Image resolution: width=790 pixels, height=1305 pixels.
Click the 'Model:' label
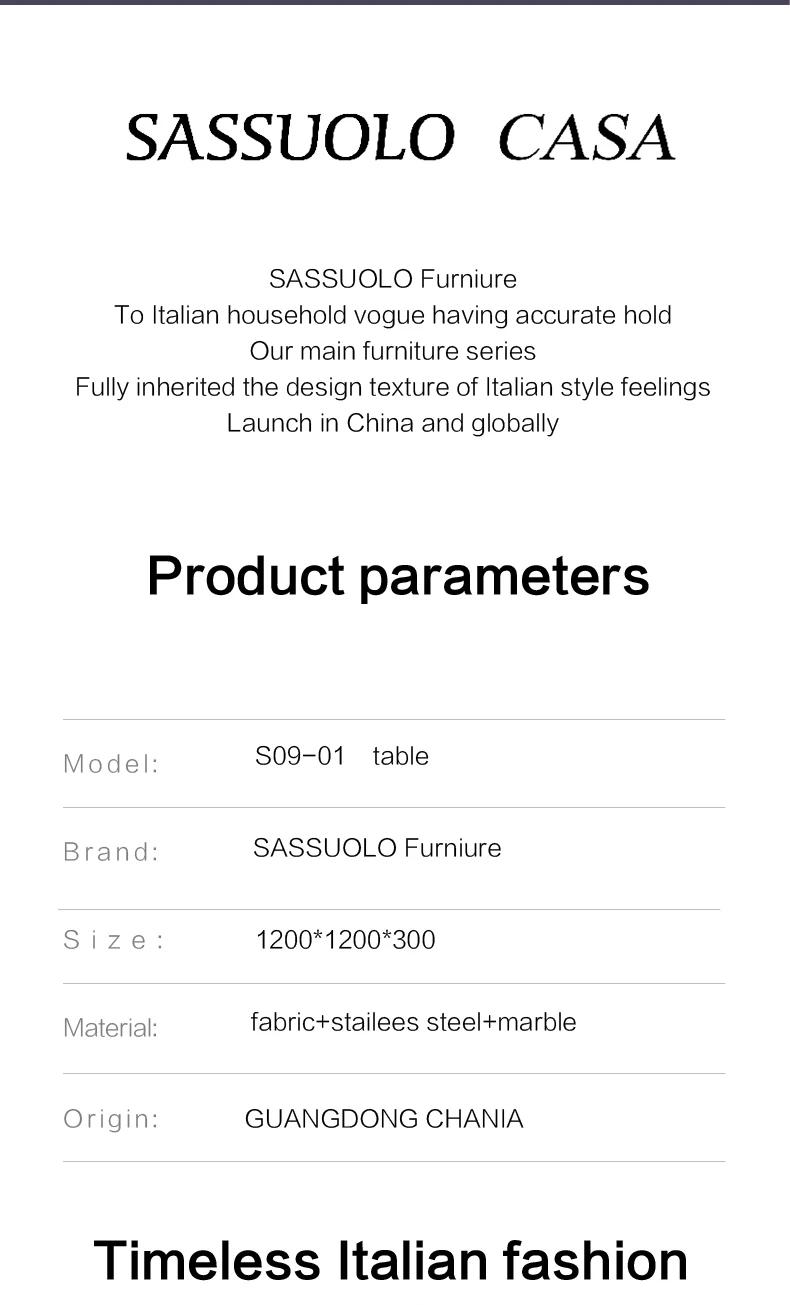pyautogui.click(x=111, y=764)
